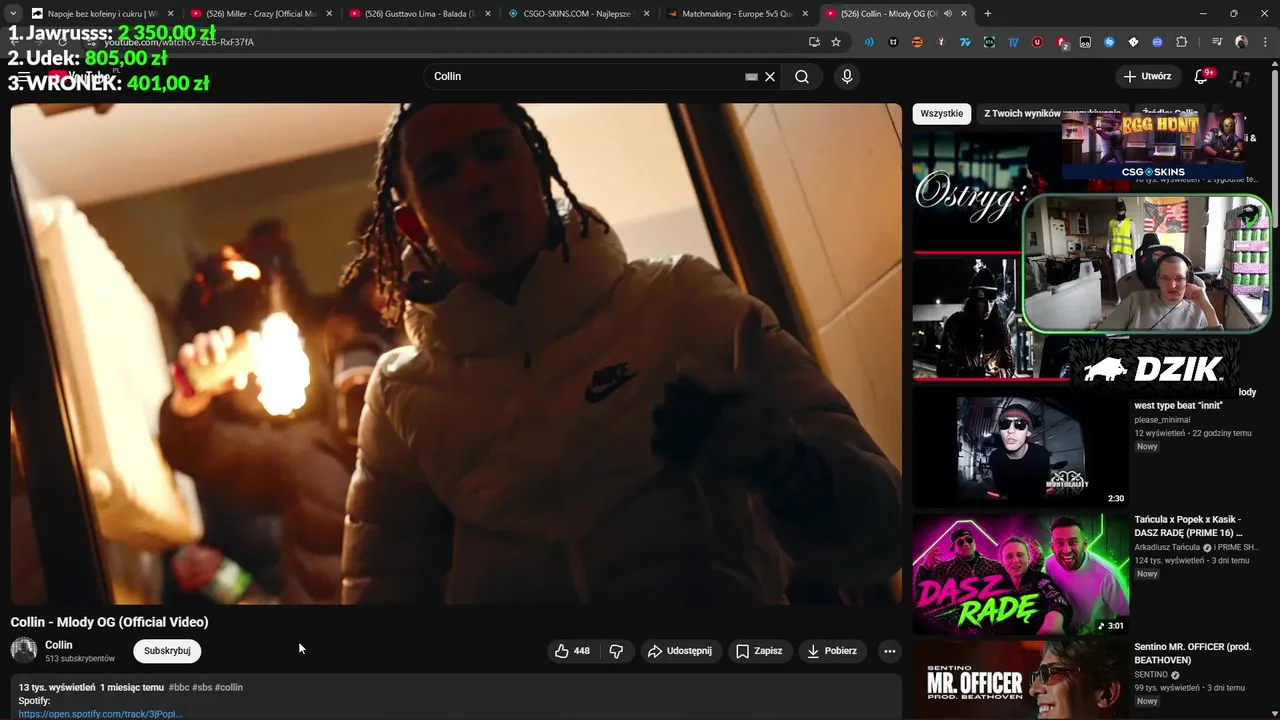
Task: Click the Udostępnij share button
Action: (x=681, y=651)
